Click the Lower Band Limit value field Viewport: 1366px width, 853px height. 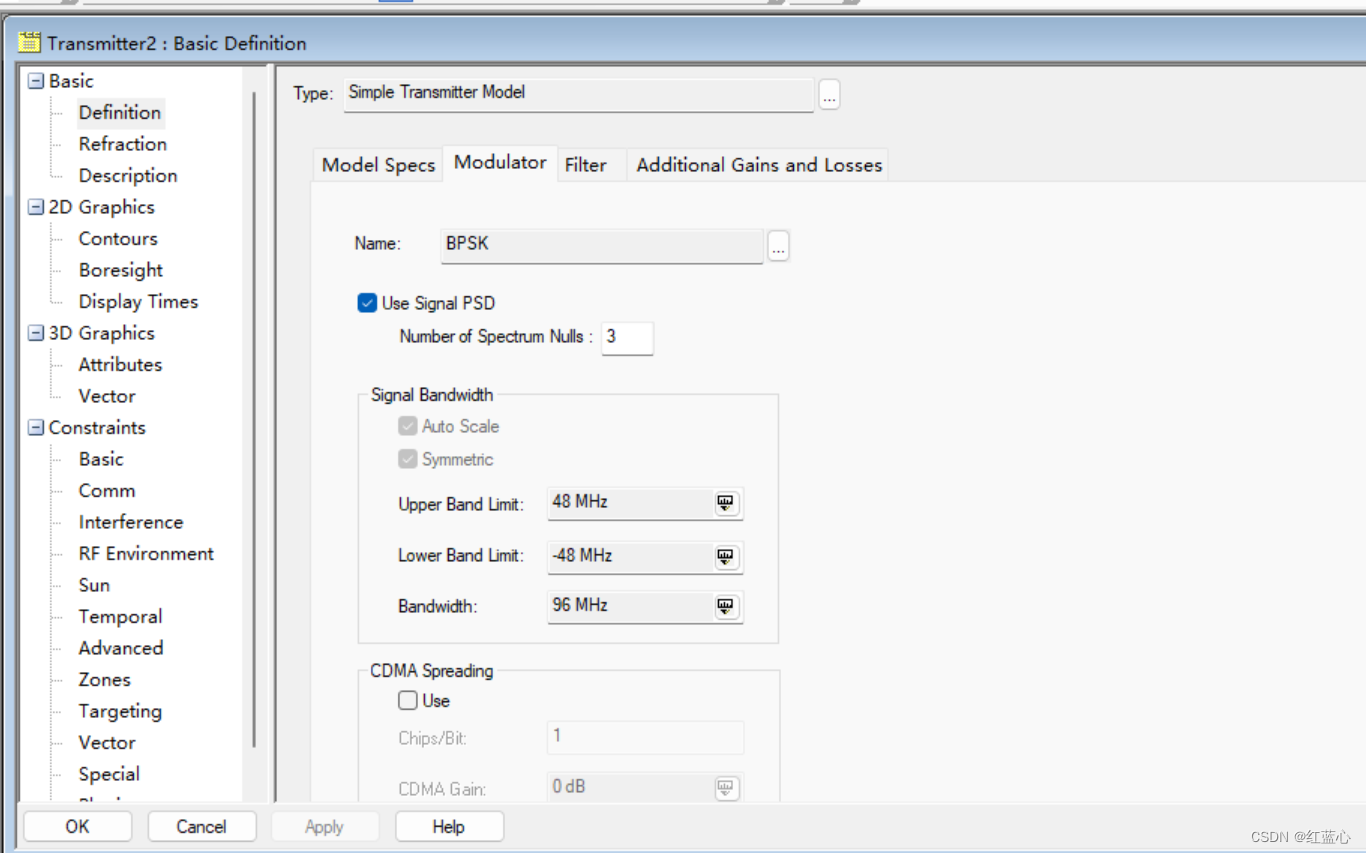click(x=630, y=556)
